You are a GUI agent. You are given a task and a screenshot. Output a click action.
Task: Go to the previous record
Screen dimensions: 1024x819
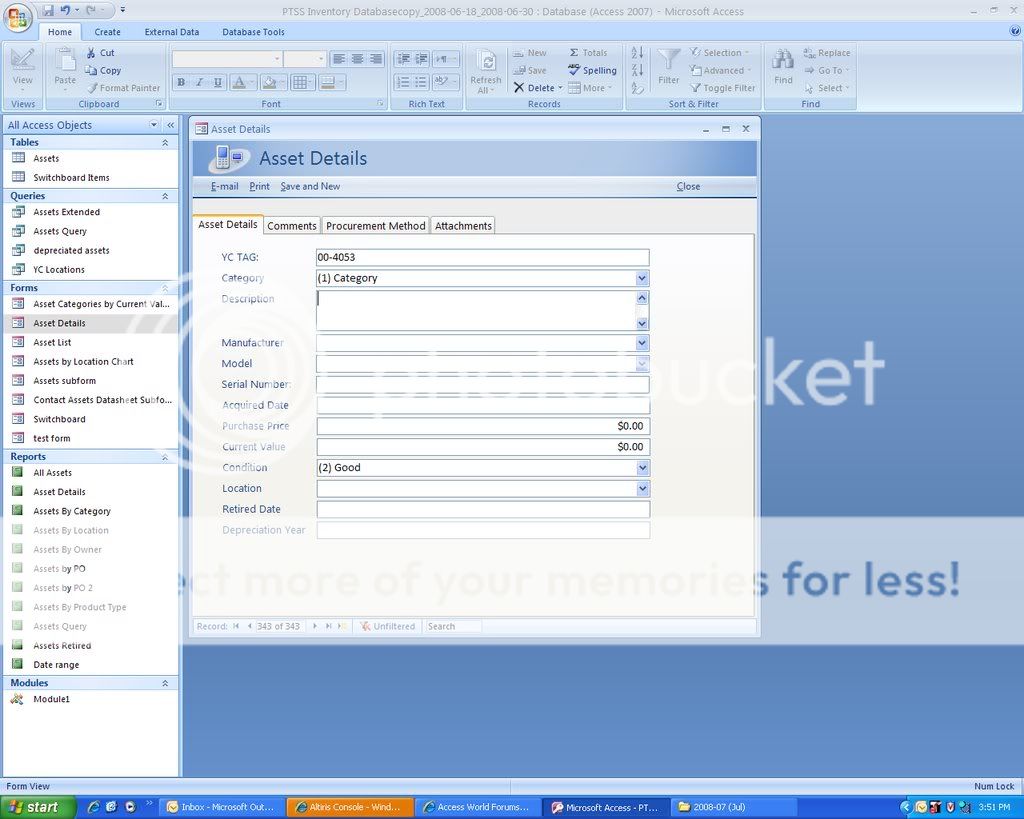click(249, 626)
